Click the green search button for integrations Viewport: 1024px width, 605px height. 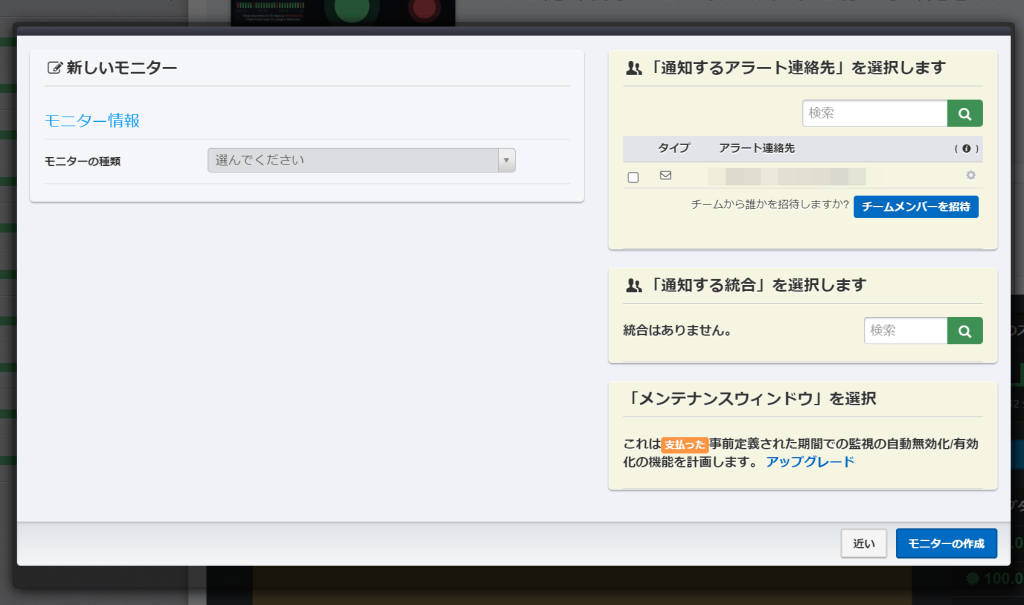(965, 331)
